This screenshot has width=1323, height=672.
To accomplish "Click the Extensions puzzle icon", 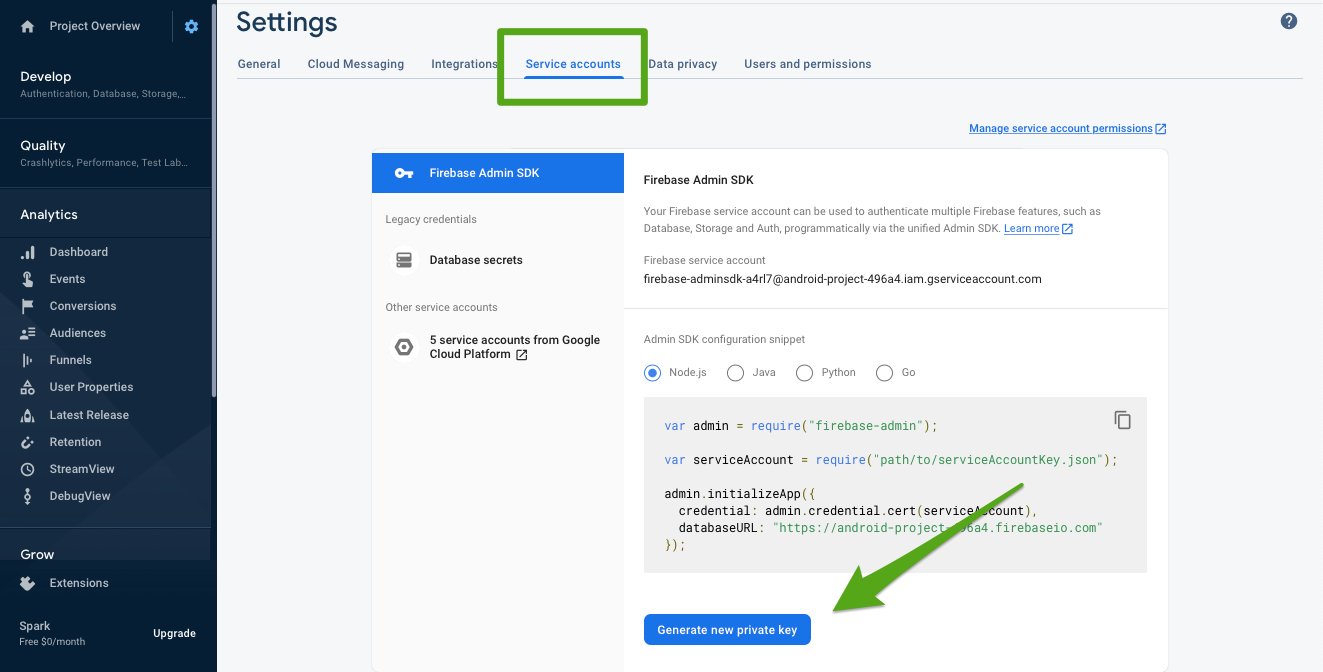I will tap(28, 583).
